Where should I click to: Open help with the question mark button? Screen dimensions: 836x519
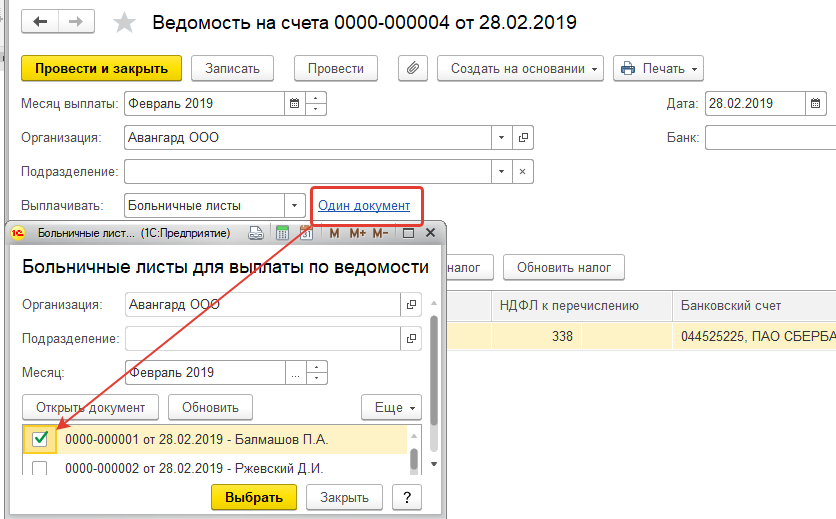pos(407,498)
